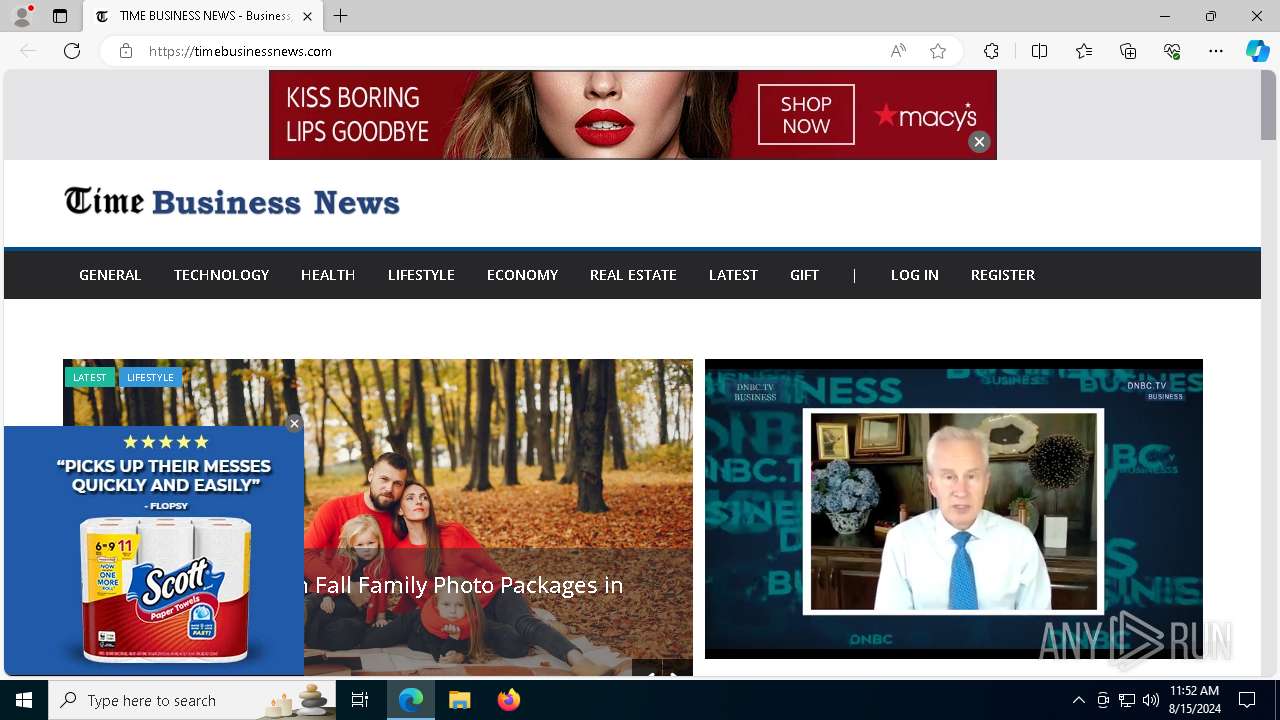
Task: Open the LATEST menu item
Action: tap(733, 275)
